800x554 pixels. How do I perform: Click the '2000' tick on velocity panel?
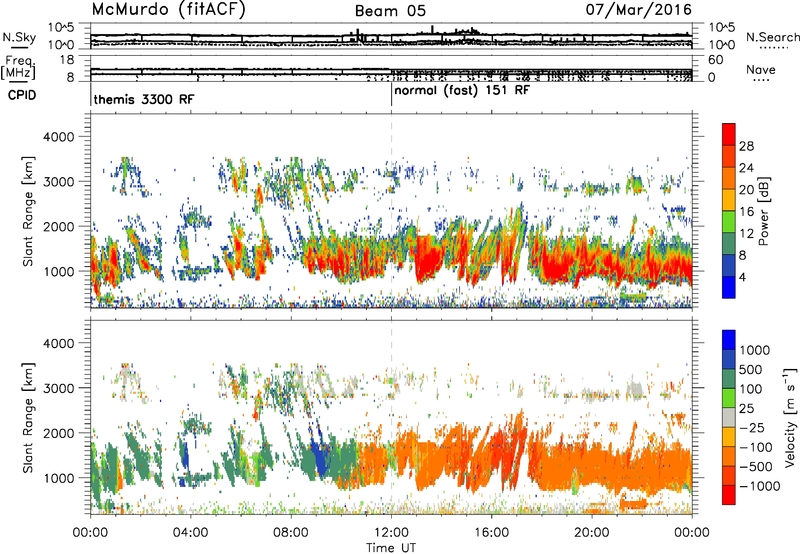(59, 433)
